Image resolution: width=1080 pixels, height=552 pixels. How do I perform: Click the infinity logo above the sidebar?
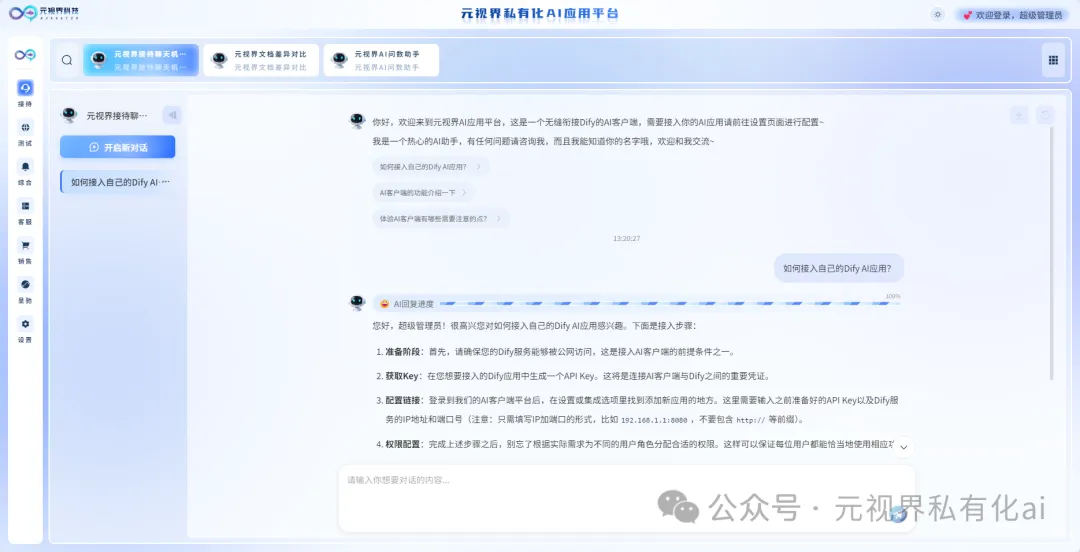[x=25, y=55]
